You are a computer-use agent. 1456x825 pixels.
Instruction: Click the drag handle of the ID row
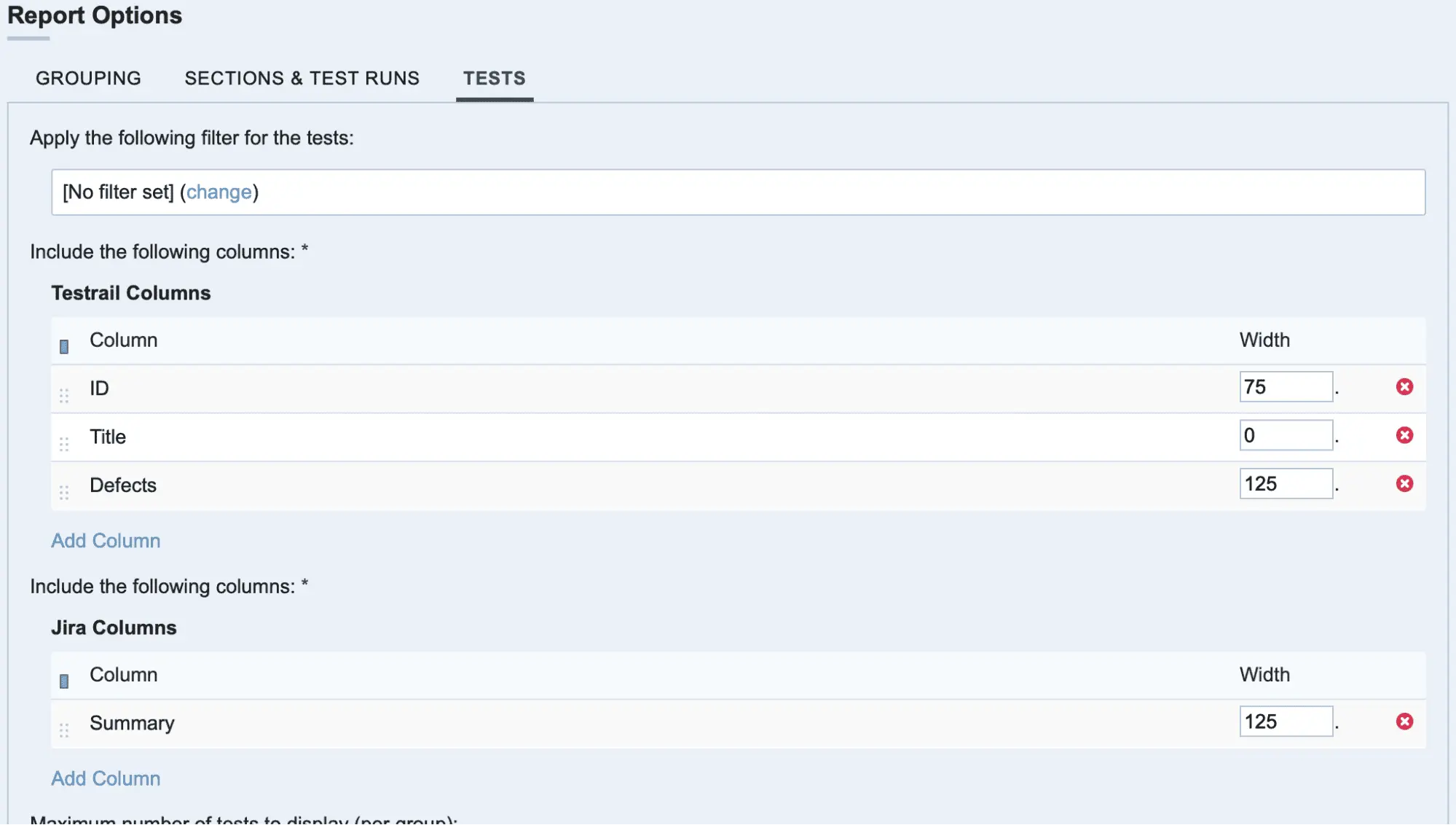coord(64,396)
